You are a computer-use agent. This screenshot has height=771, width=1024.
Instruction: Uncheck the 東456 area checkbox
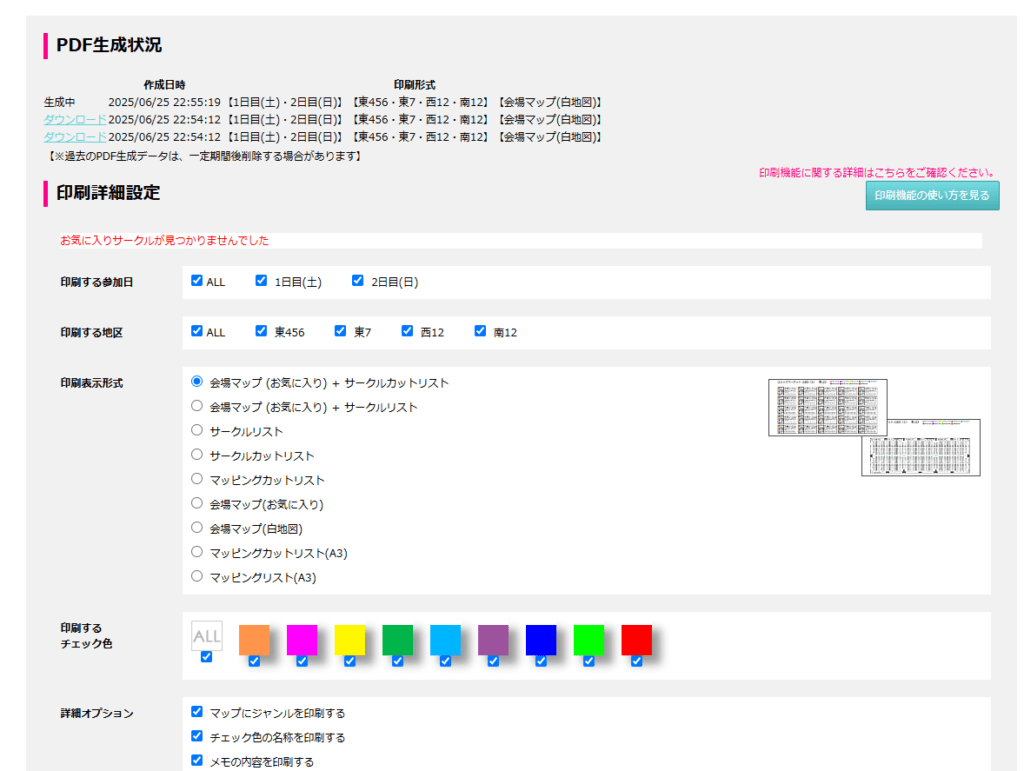pyautogui.click(x=262, y=331)
